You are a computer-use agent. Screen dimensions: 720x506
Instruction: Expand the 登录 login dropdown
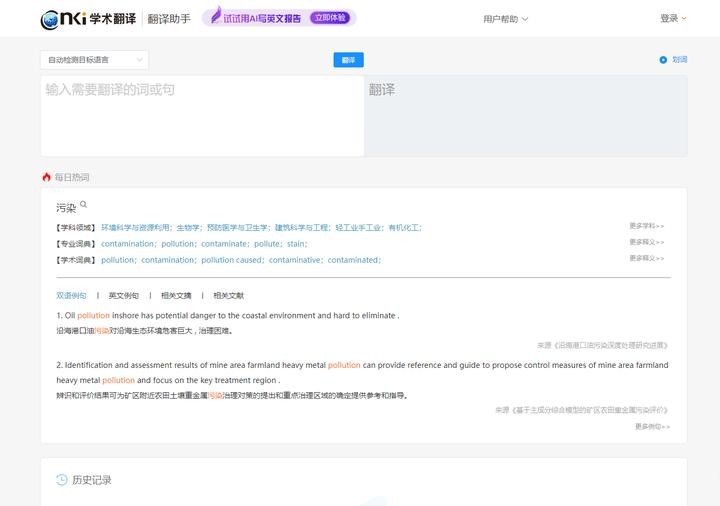(x=673, y=18)
